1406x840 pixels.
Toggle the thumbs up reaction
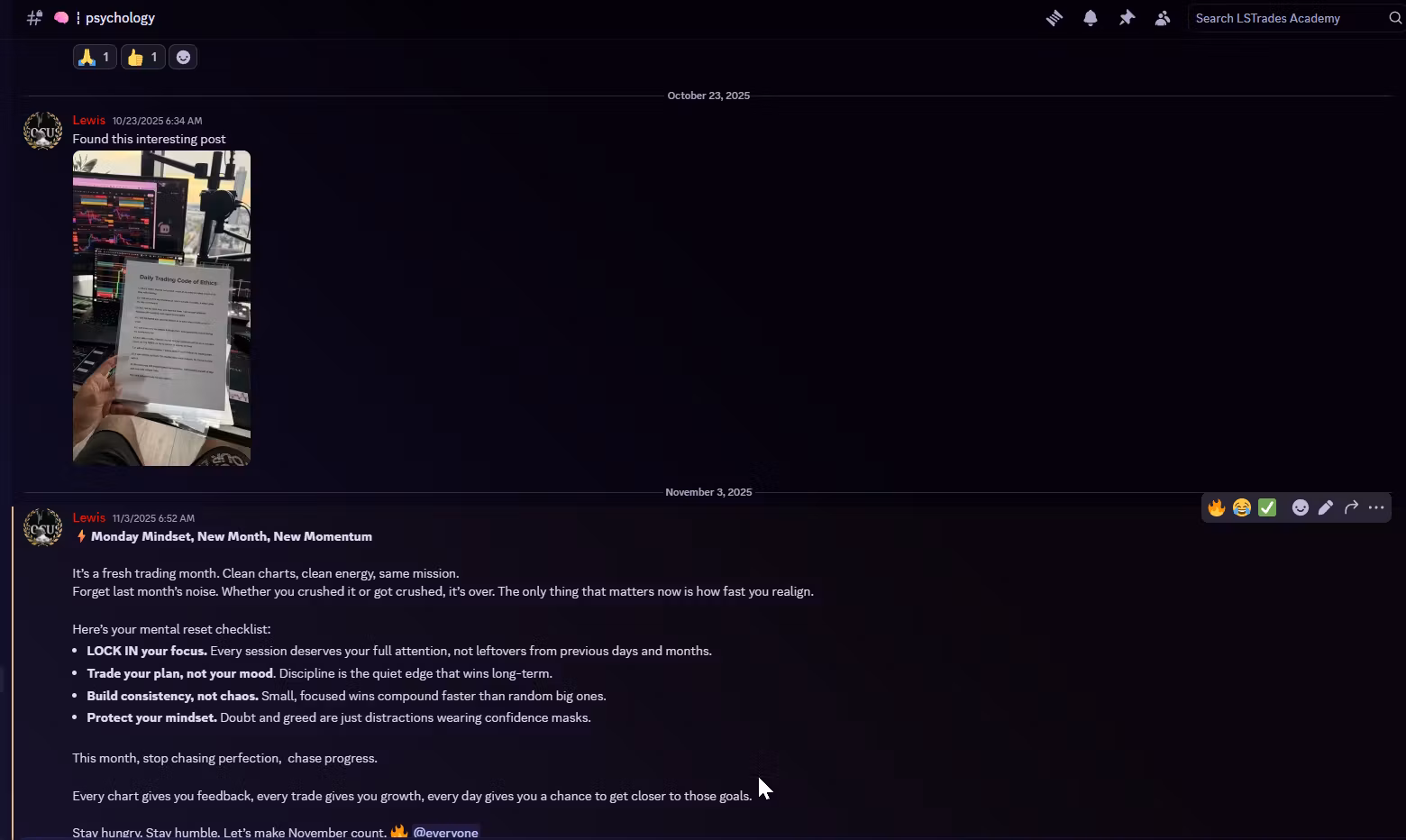click(143, 58)
